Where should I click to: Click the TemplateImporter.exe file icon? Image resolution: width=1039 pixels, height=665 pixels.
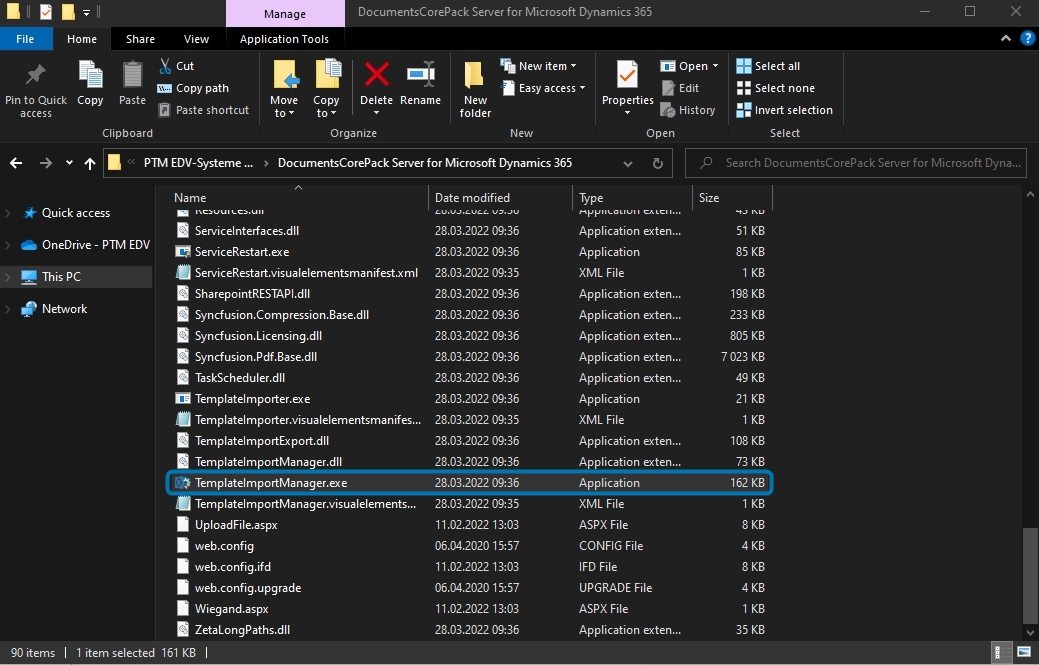[183, 399]
